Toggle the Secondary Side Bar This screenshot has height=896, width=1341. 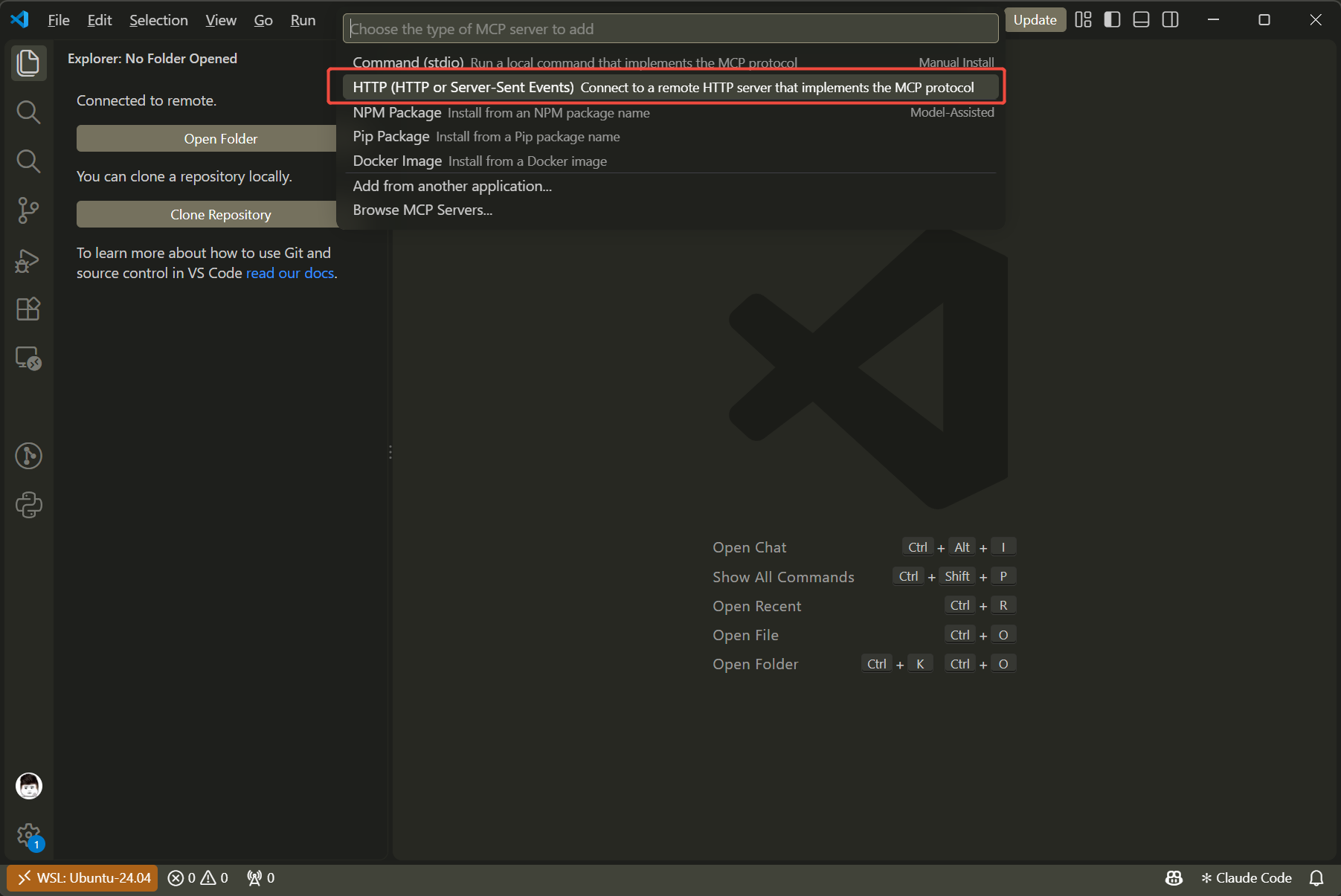point(1170,20)
